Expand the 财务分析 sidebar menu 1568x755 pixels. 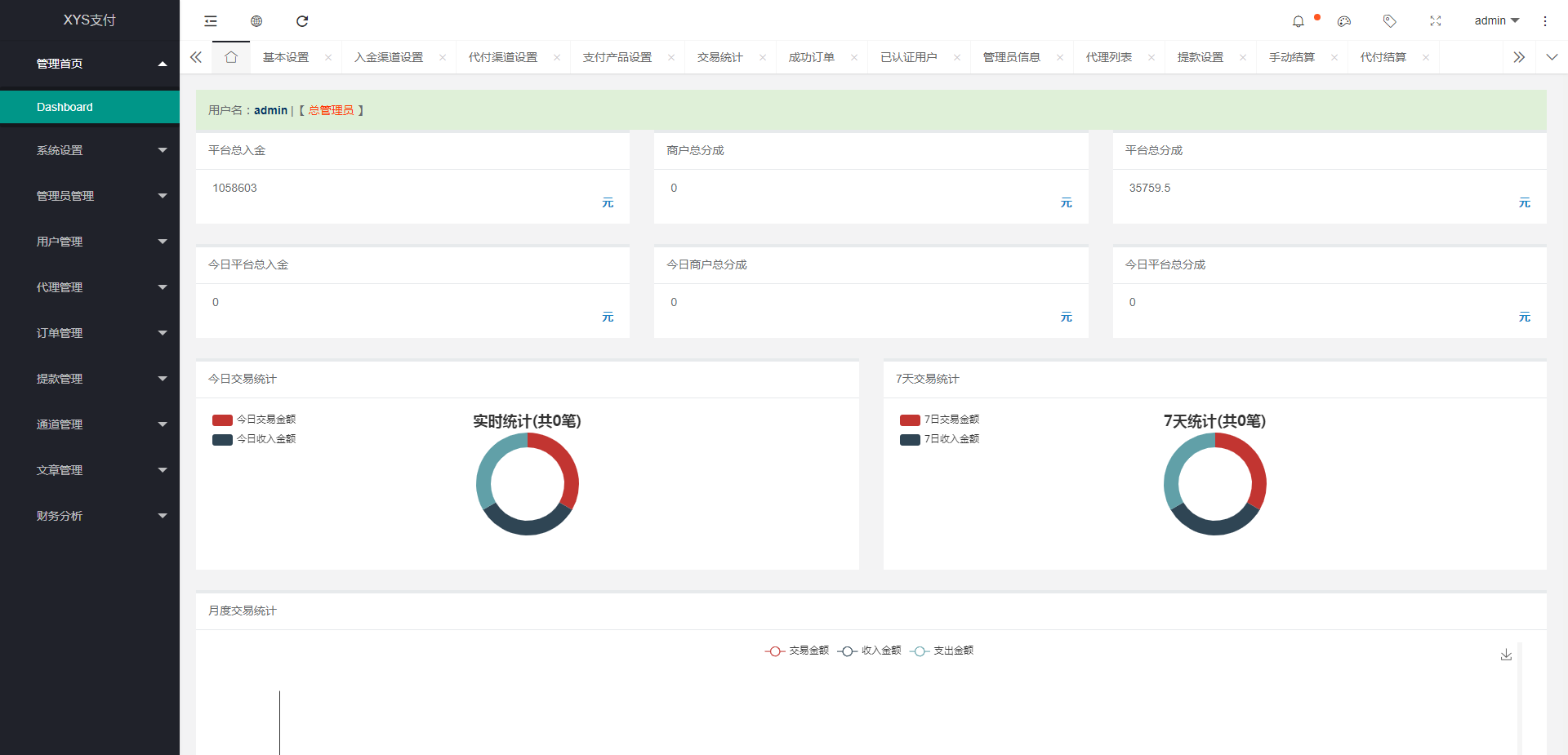pos(90,516)
